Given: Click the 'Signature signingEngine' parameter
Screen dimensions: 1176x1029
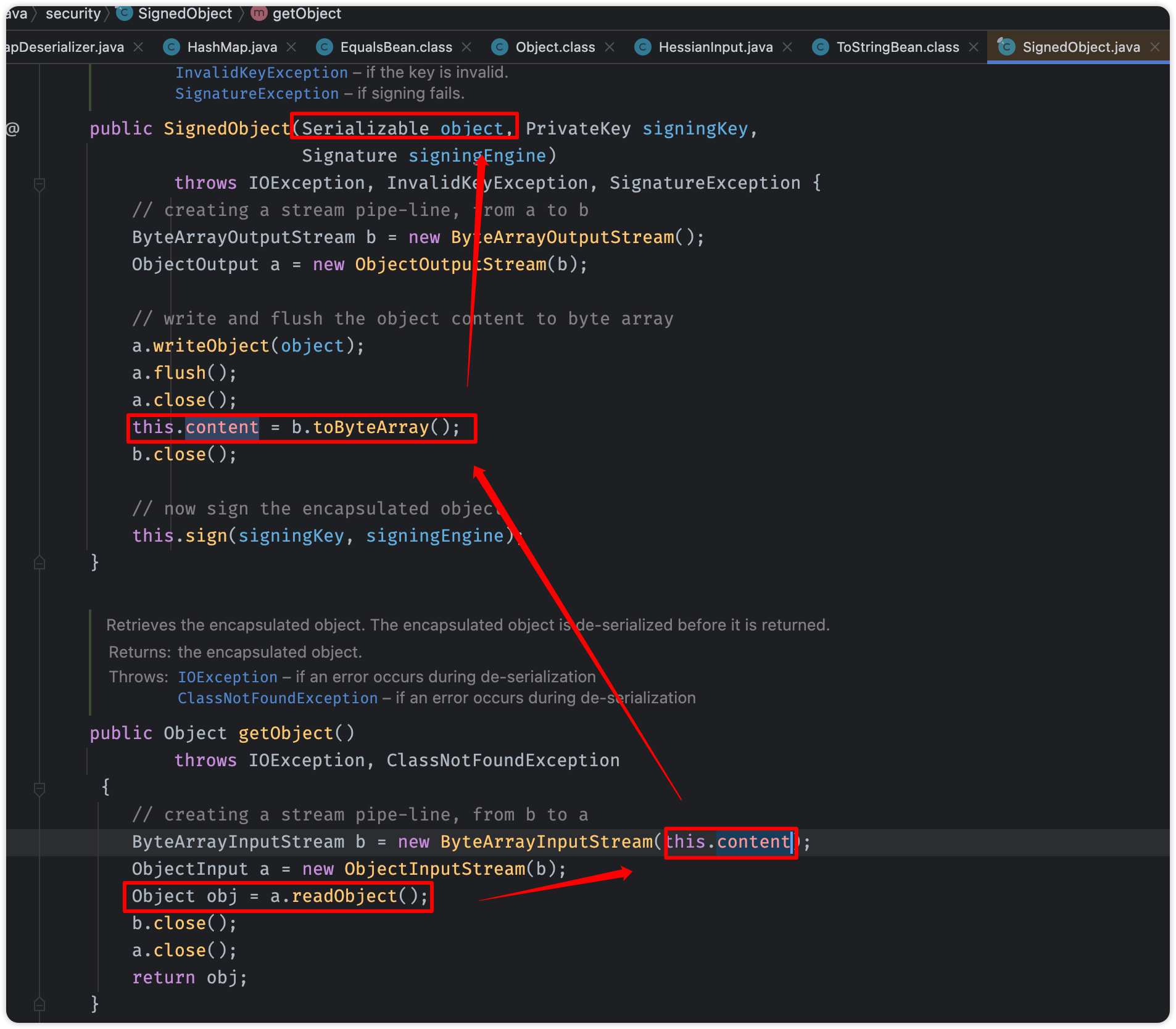Looking at the screenshot, I should [424, 155].
